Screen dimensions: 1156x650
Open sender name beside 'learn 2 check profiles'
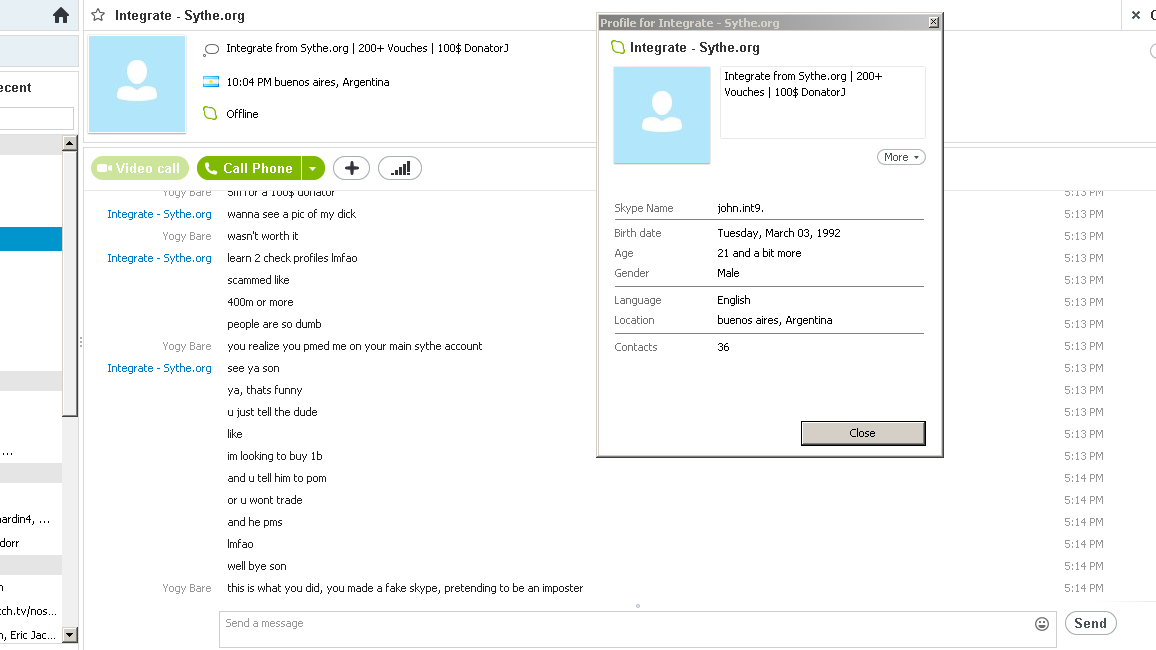point(159,258)
